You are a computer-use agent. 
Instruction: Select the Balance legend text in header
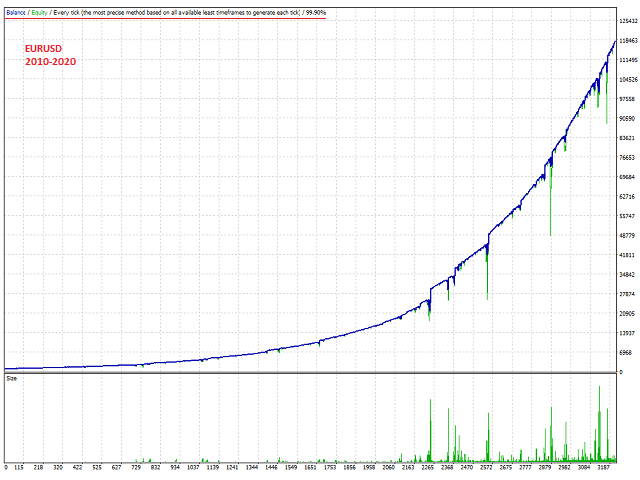tap(16, 12)
